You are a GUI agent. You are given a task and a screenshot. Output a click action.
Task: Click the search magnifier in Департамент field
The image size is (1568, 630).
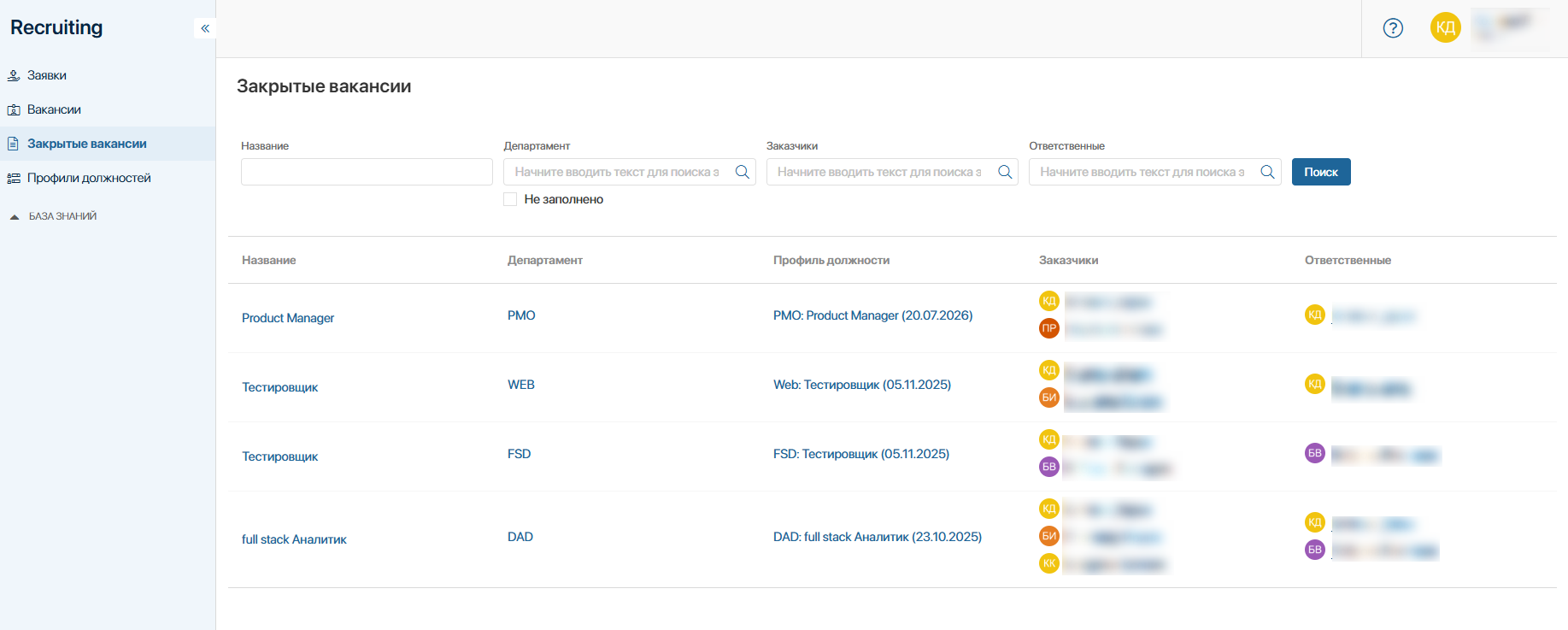(x=743, y=172)
